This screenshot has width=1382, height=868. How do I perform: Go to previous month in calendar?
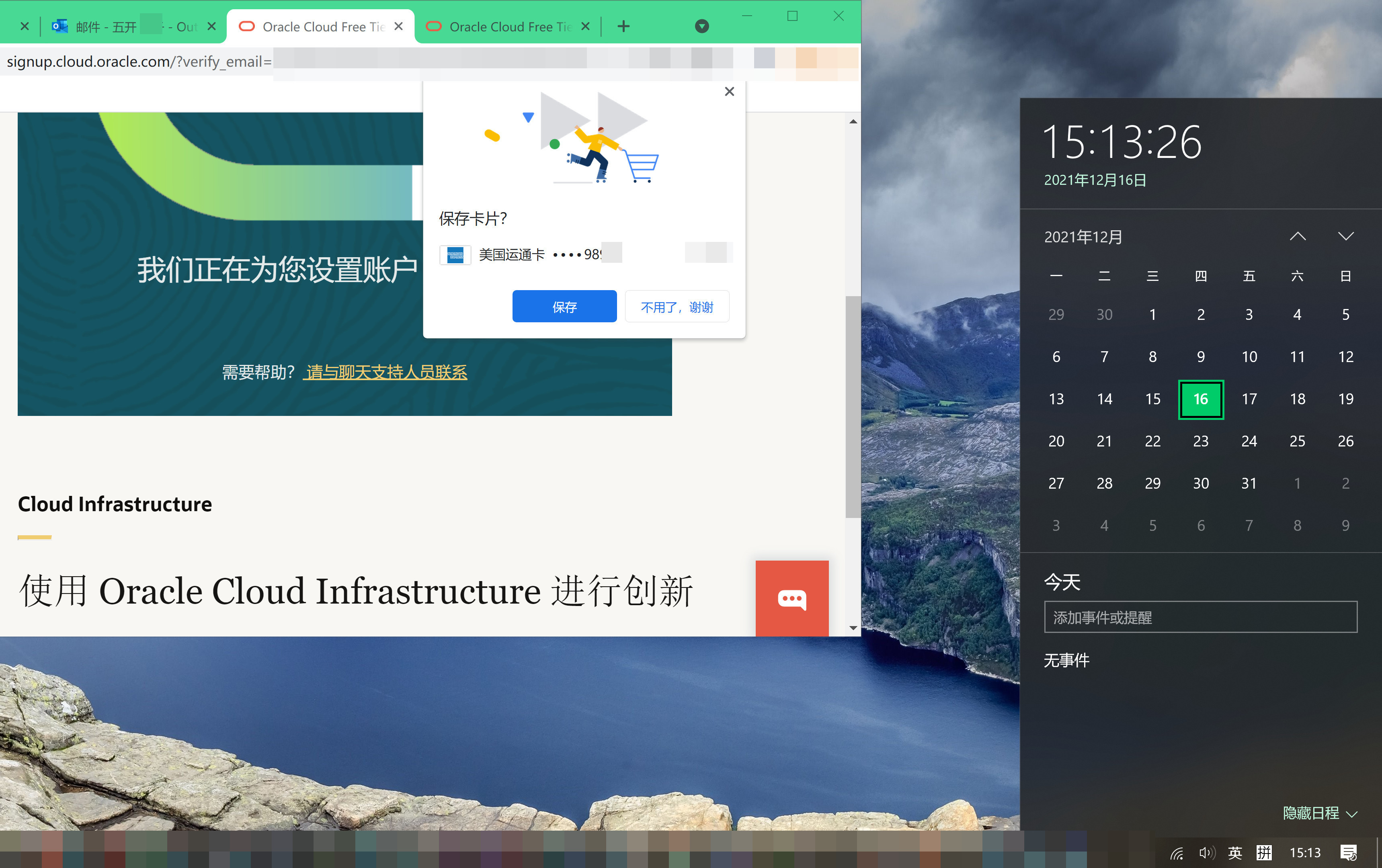pos(1298,236)
